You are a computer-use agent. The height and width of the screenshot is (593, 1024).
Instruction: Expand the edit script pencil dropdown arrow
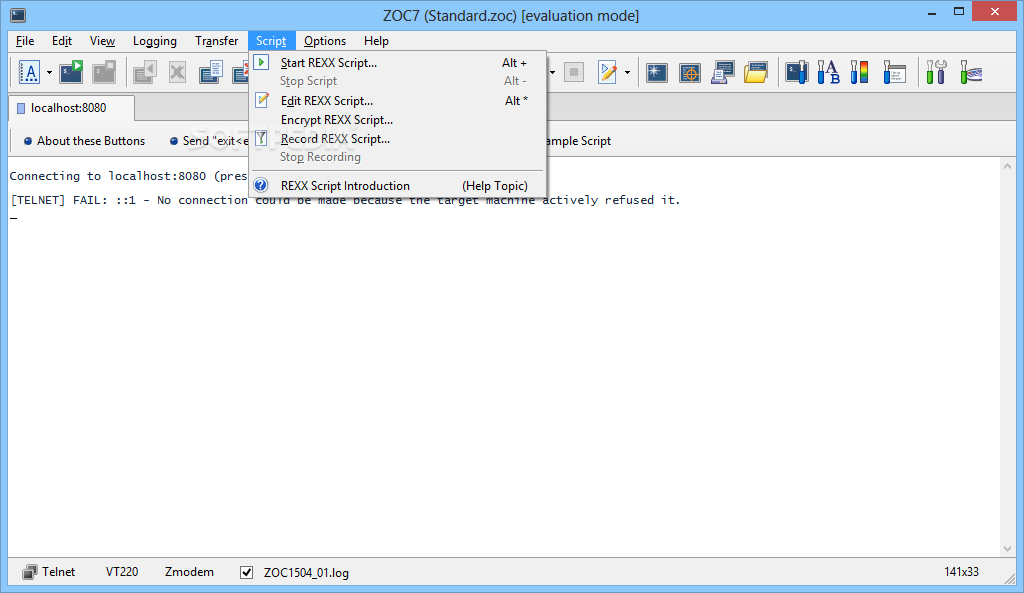628,72
